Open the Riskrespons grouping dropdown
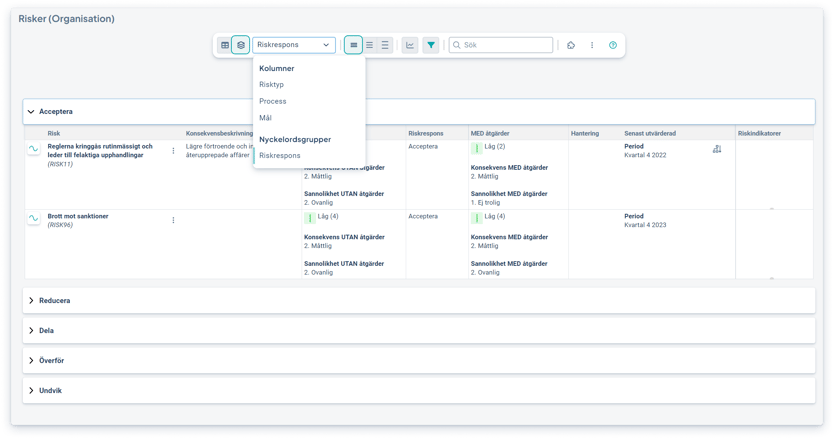Screen dimensions: 834x439 [x=293, y=45]
